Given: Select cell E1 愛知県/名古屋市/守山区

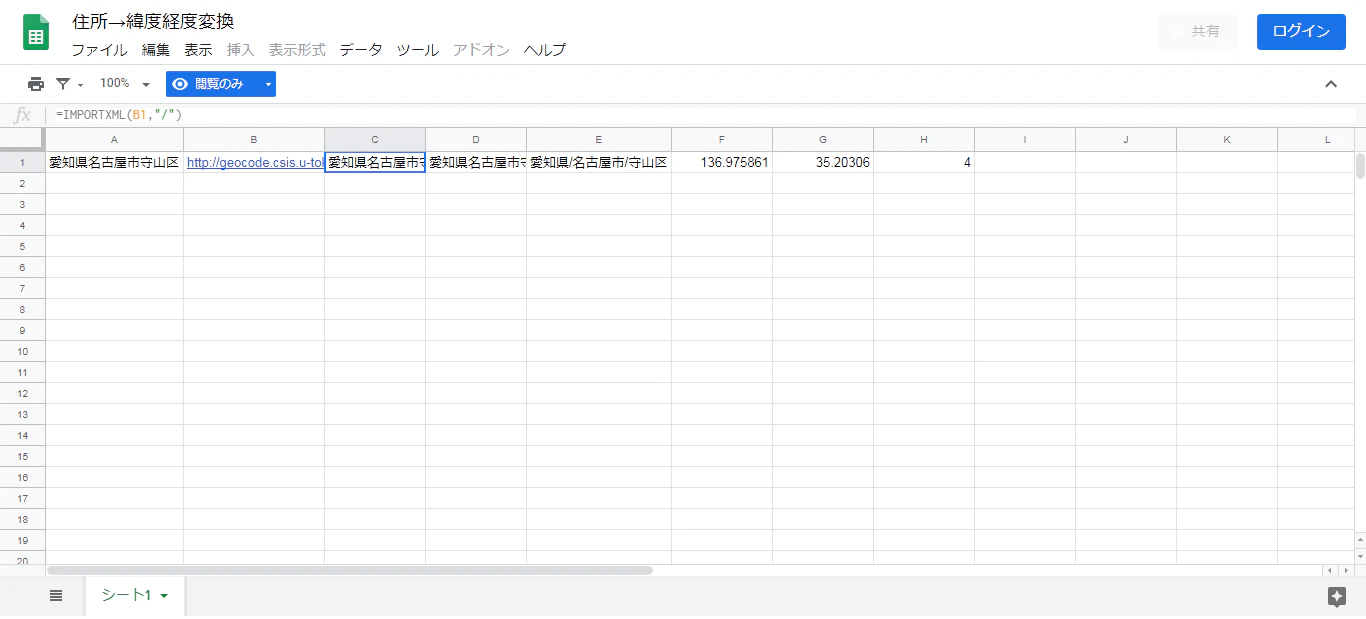Looking at the screenshot, I should 599,162.
